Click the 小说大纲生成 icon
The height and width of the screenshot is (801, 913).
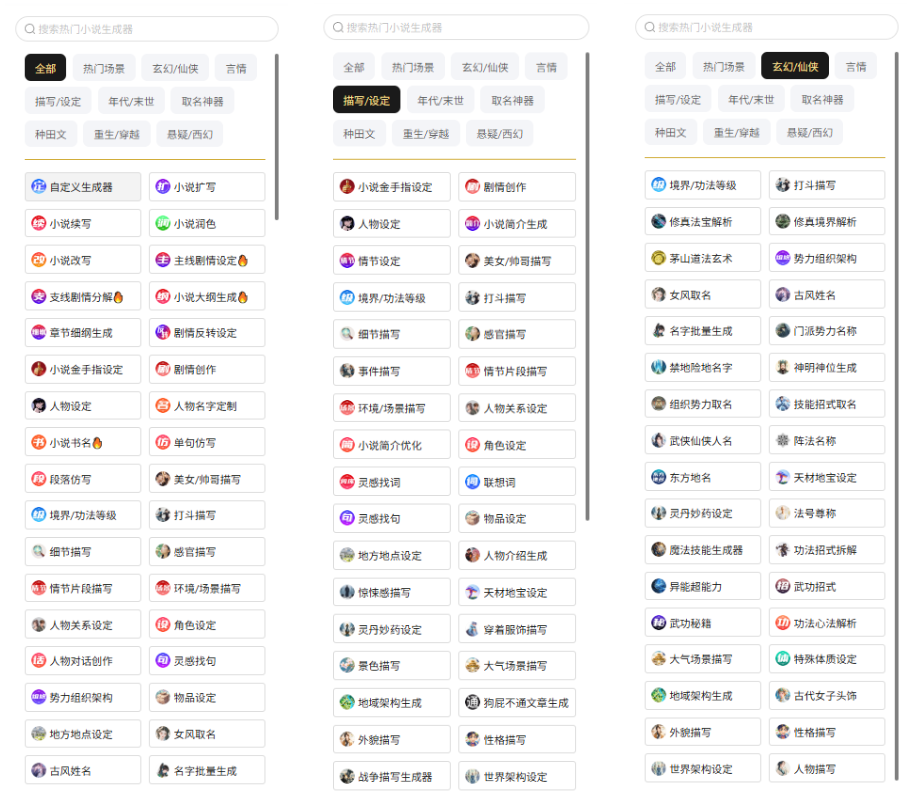click(x=162, y=297)
